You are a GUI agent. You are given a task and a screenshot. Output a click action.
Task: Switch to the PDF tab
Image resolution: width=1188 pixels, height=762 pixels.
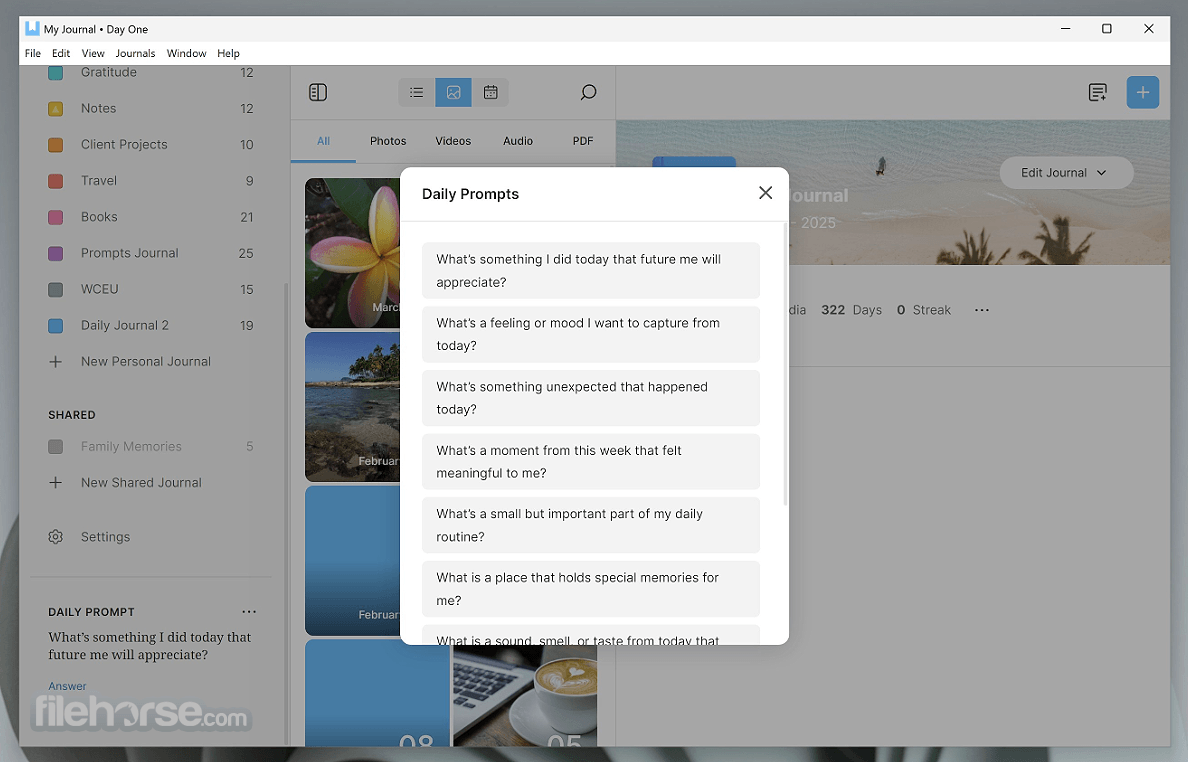coord(583,141)
